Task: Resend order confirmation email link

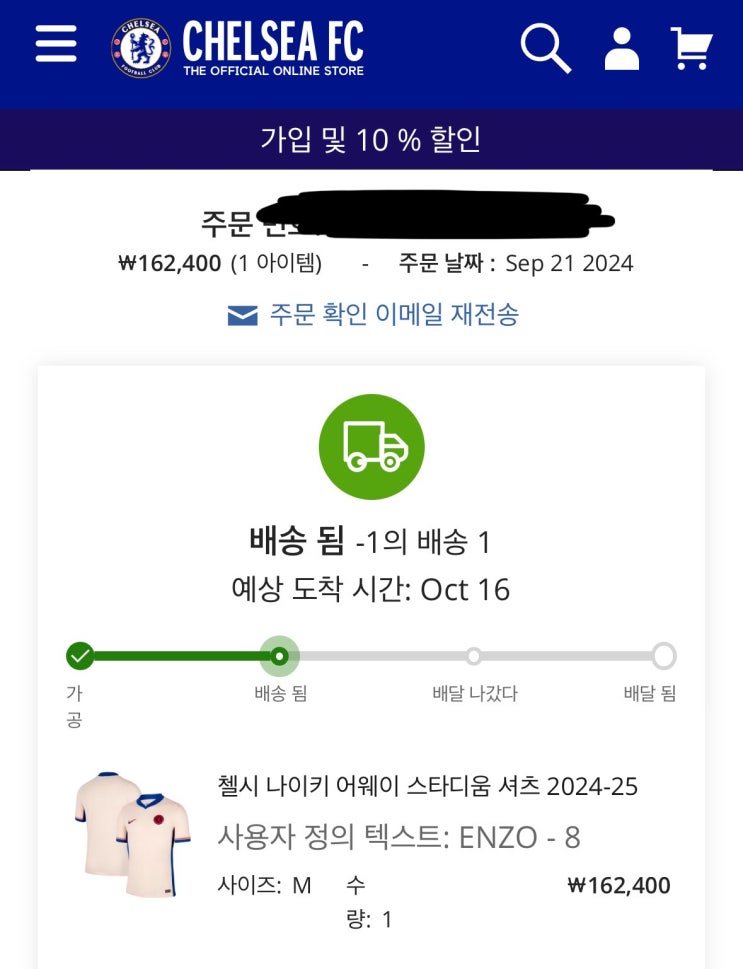Action: pos(393,315)
